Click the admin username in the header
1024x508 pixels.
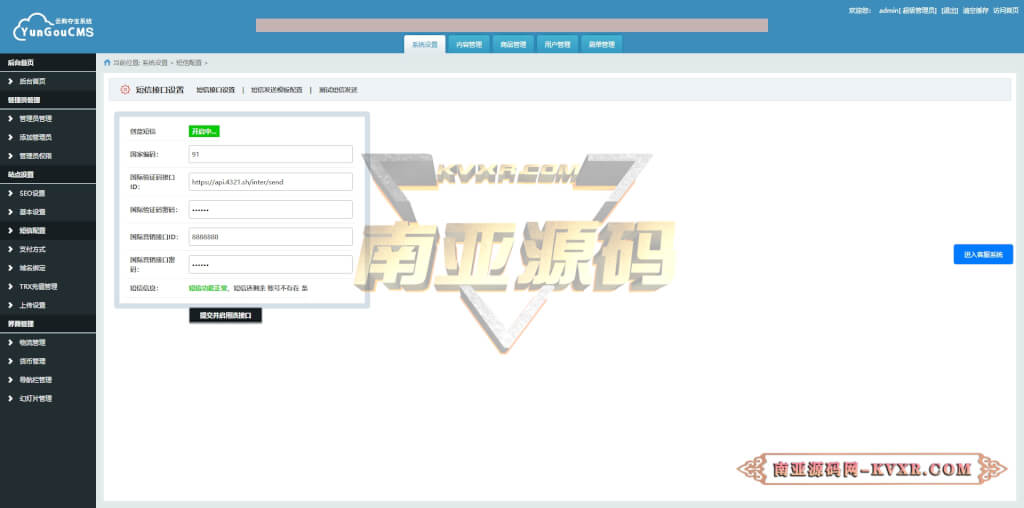(x=889, y=10)
